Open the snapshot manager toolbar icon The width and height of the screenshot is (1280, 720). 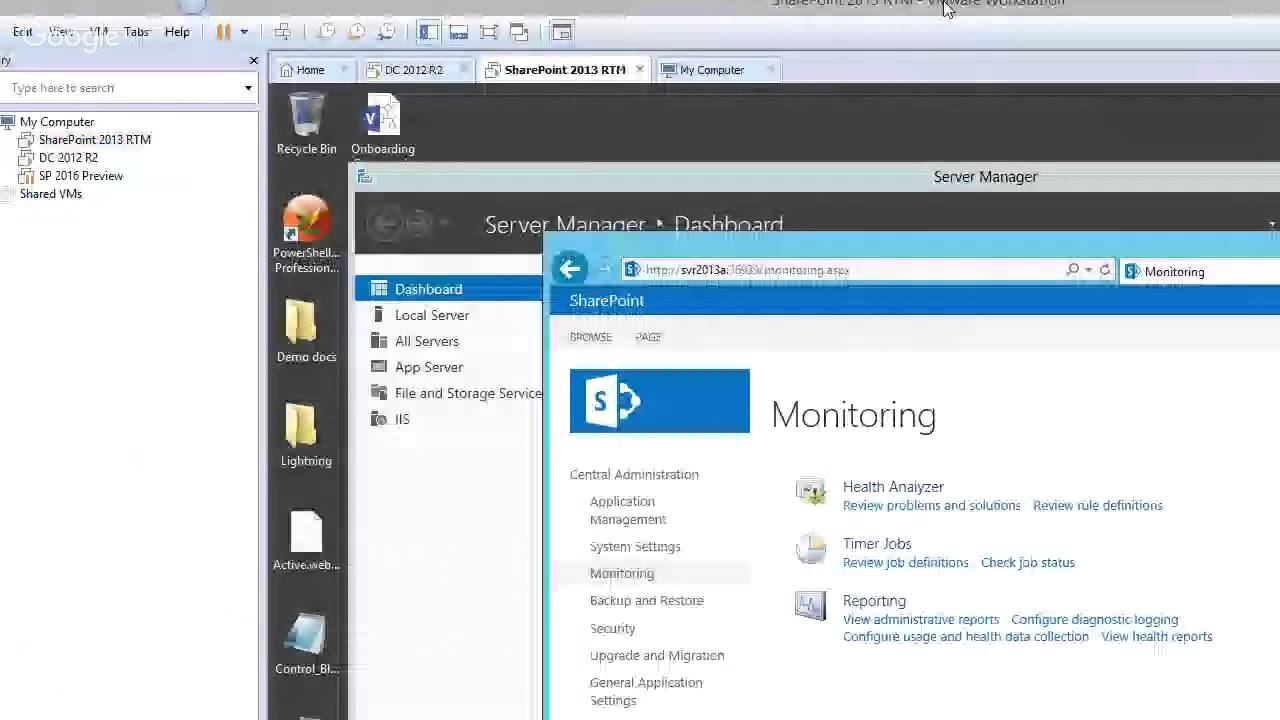tap(386, 32)
